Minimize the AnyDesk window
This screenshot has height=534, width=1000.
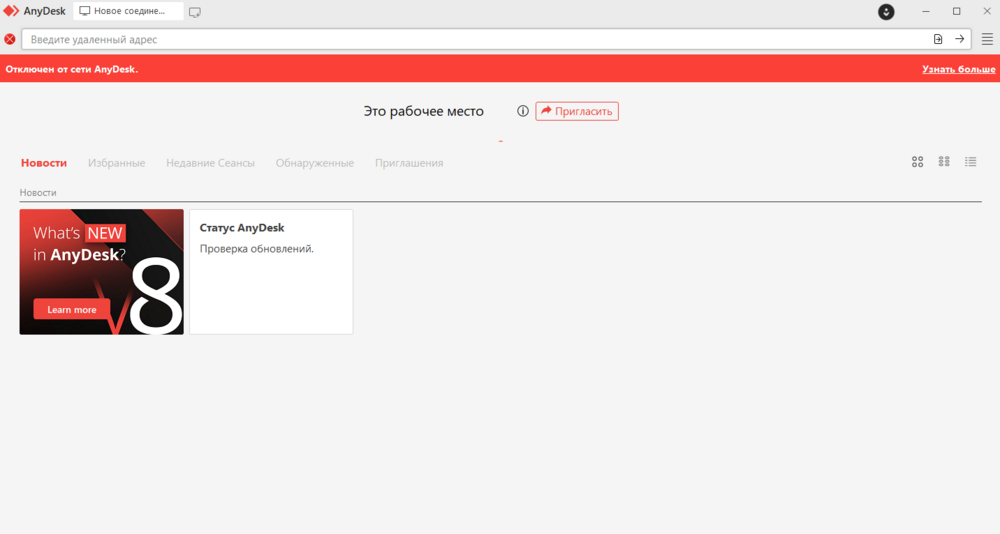coord(925,11)
